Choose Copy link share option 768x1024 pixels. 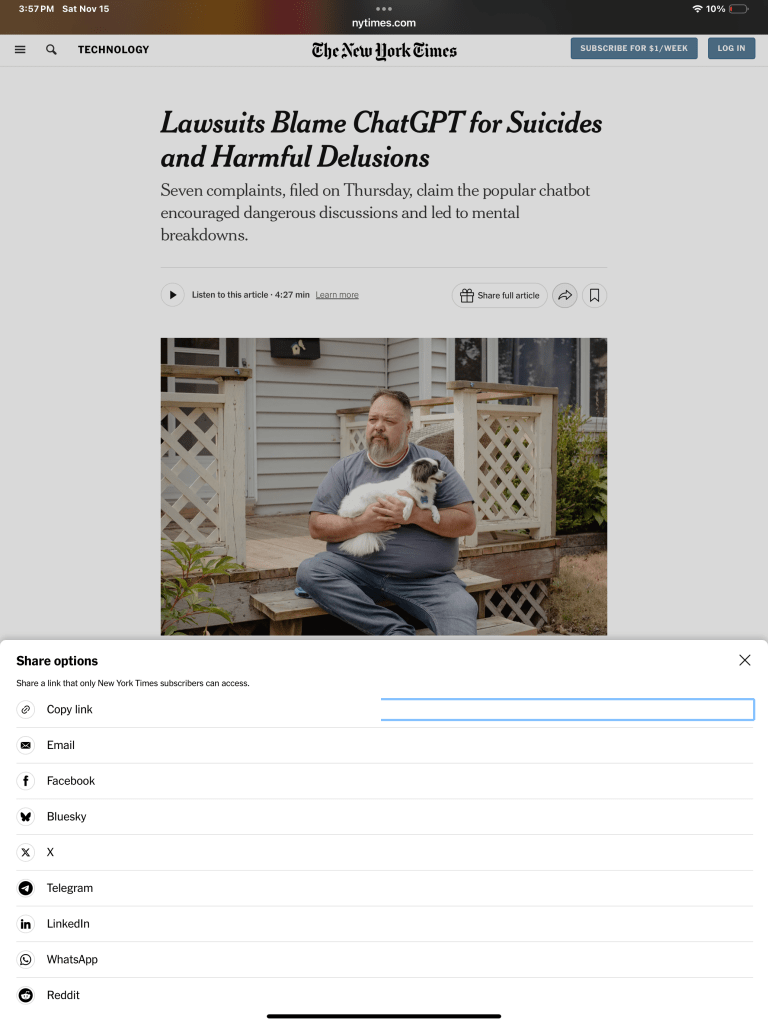coord(69,709)
